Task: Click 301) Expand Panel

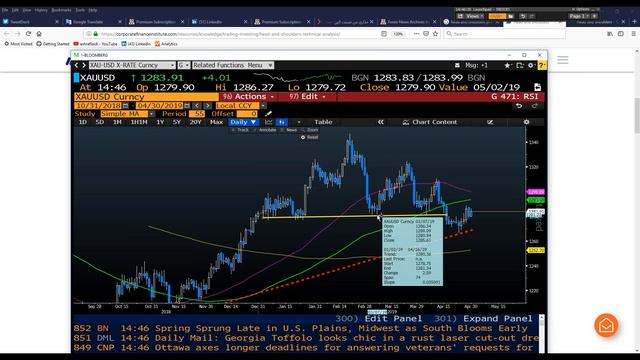Action: coord(483,319)
